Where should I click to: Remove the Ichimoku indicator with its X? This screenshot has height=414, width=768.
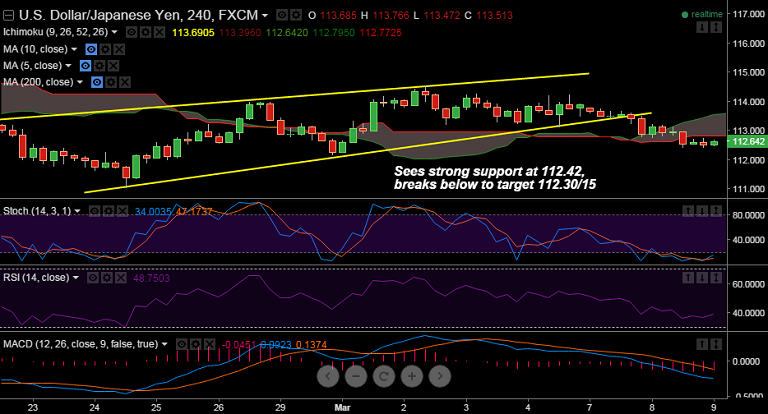160,32
